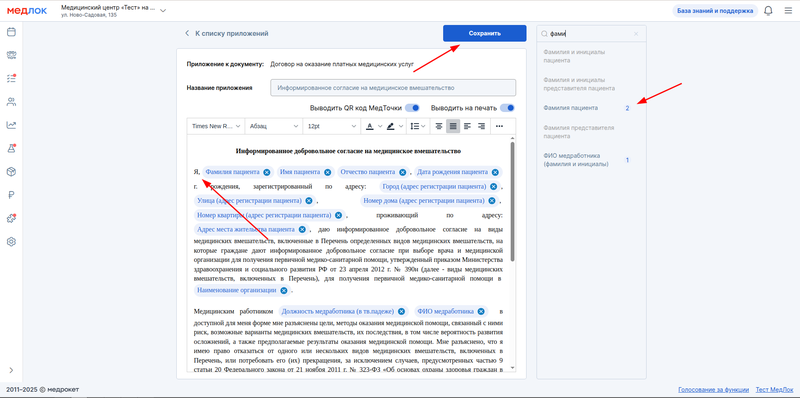This screenshot has width=800, height=398.
Task: Open the hamburger menu in top right
Action: [x=788, y=11]
